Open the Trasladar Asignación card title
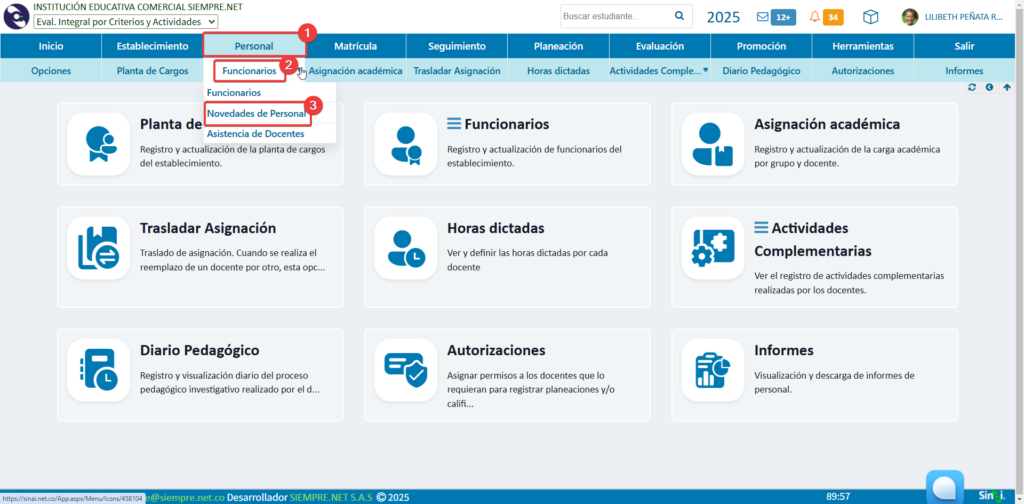The height and width of the screenshot is (504, 1024). tap(208, 228)
